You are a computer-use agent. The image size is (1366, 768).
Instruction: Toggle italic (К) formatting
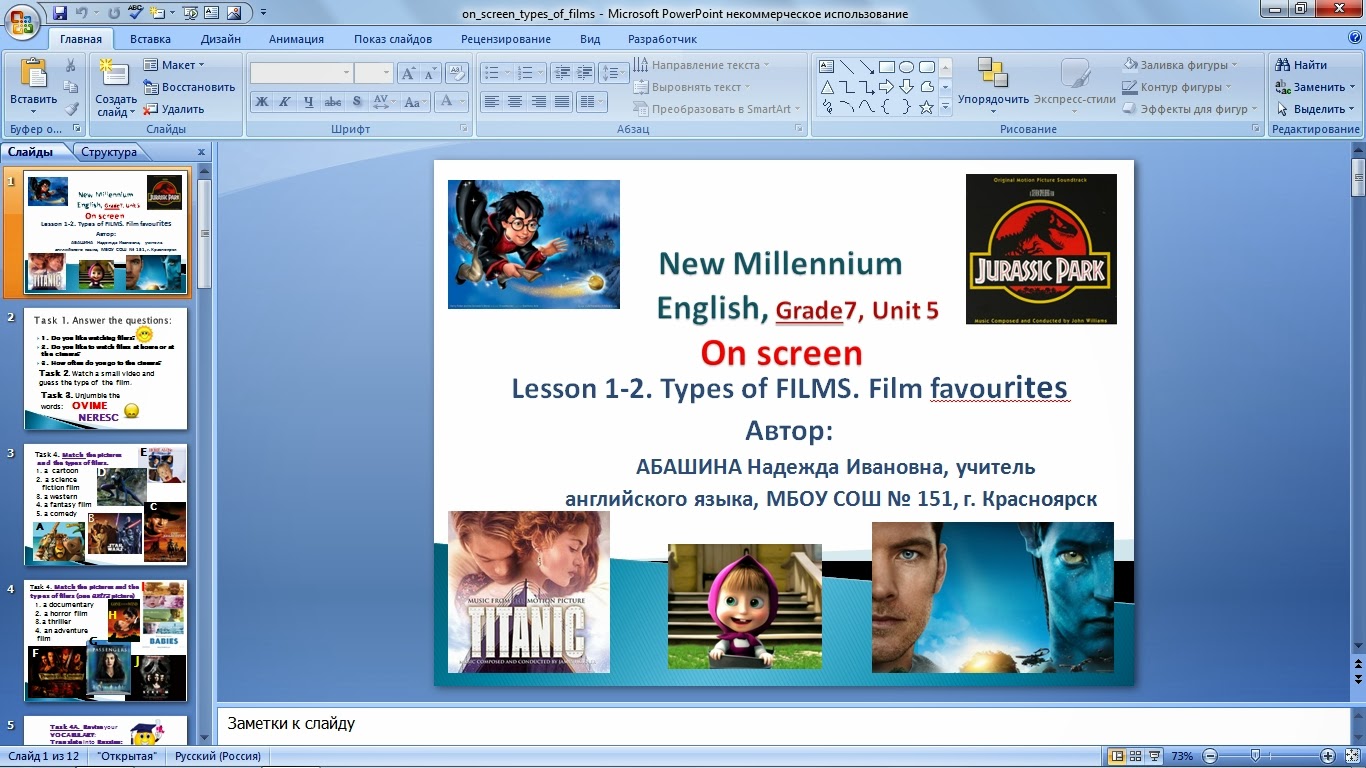point(285,101)
